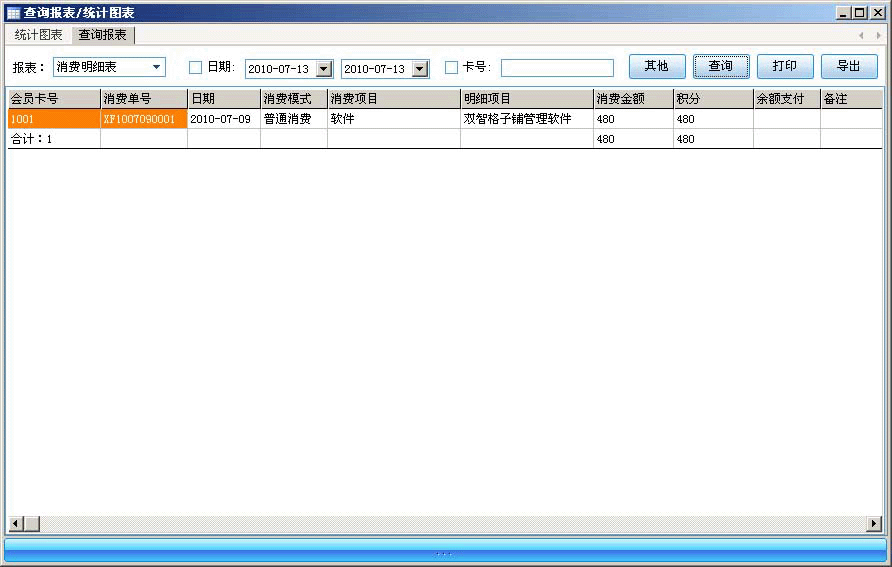Click the 明细项目 column header
The height and width of the screenshot is (567, 892).
coord(527,99)
